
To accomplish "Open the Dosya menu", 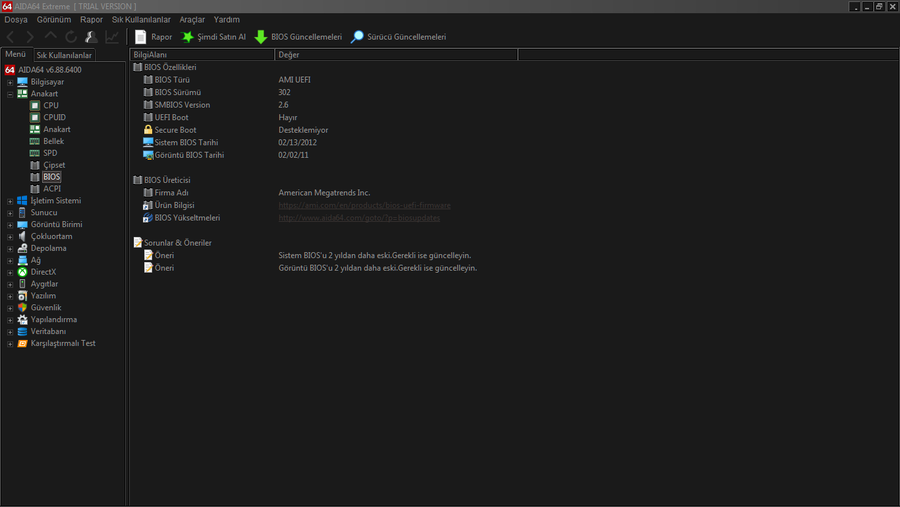I will point(16,20).
